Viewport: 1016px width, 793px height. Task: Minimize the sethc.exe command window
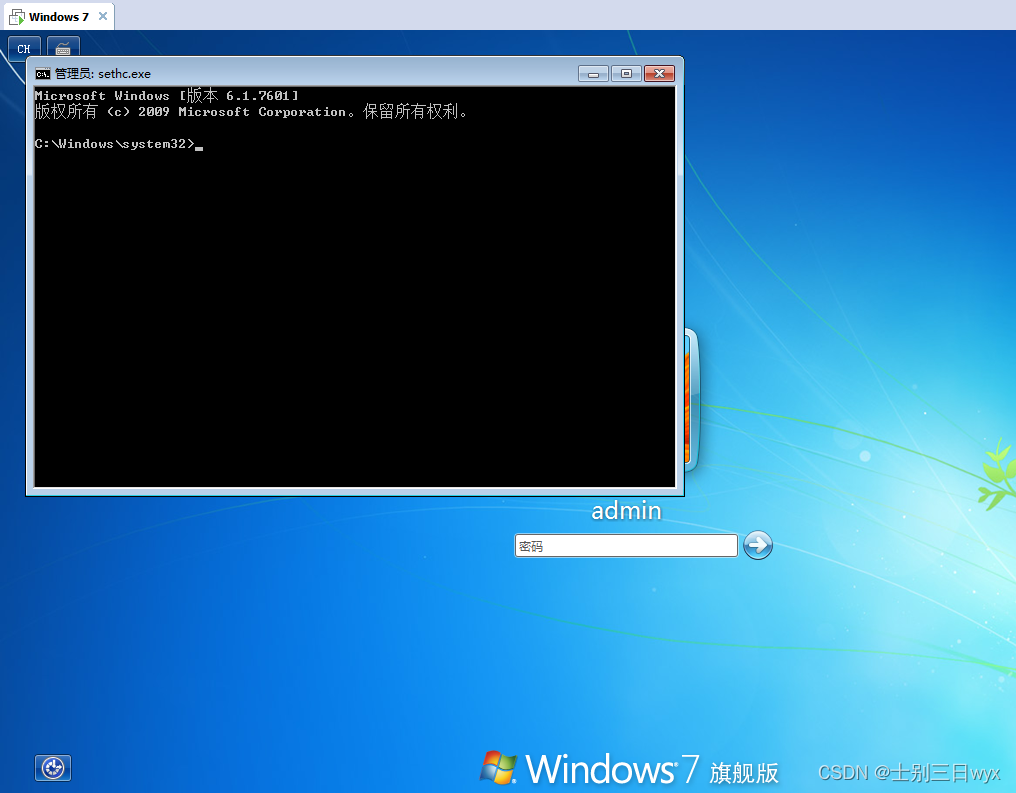pyautogui.click(x=593, y=74)
